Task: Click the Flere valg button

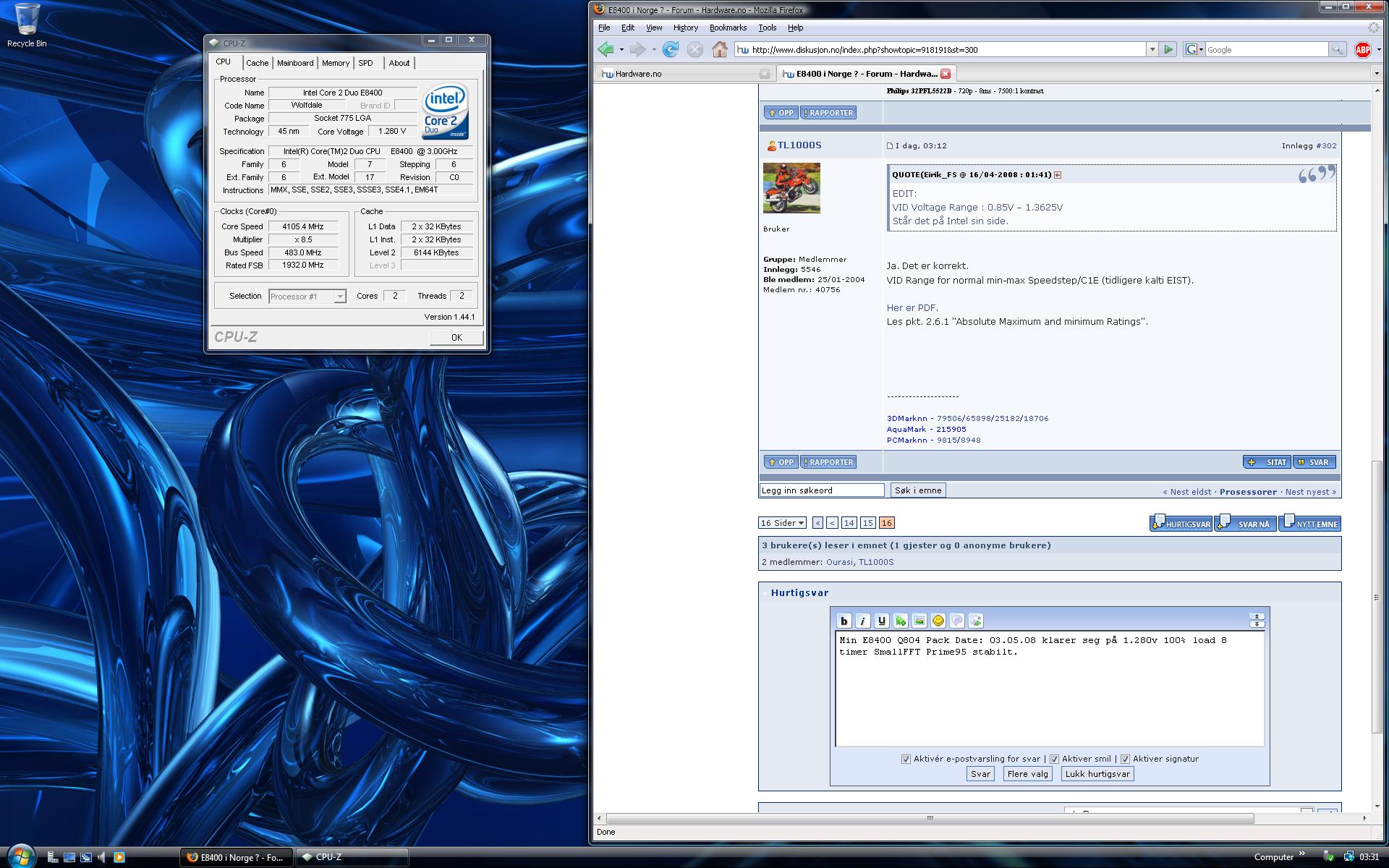Action: [x=1027, y=774]
